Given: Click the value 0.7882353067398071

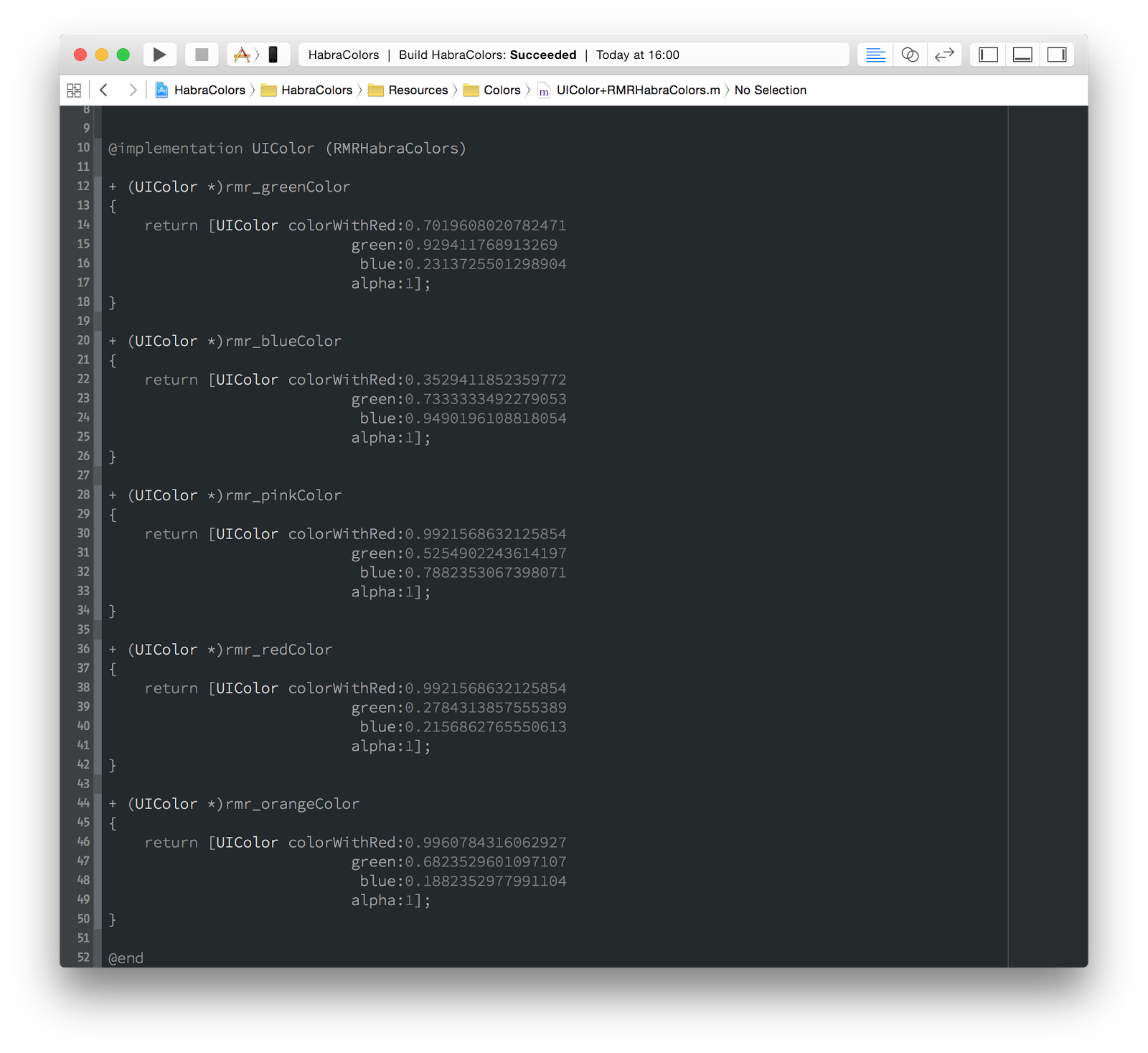Looking at the screenshot, I should 486,573.
